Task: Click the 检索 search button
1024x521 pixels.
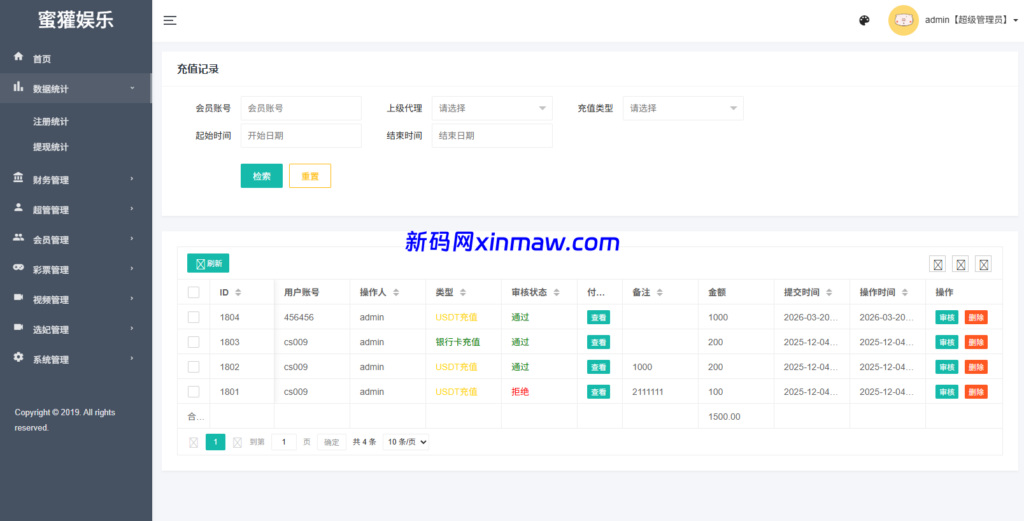Action: click(261, 176)
